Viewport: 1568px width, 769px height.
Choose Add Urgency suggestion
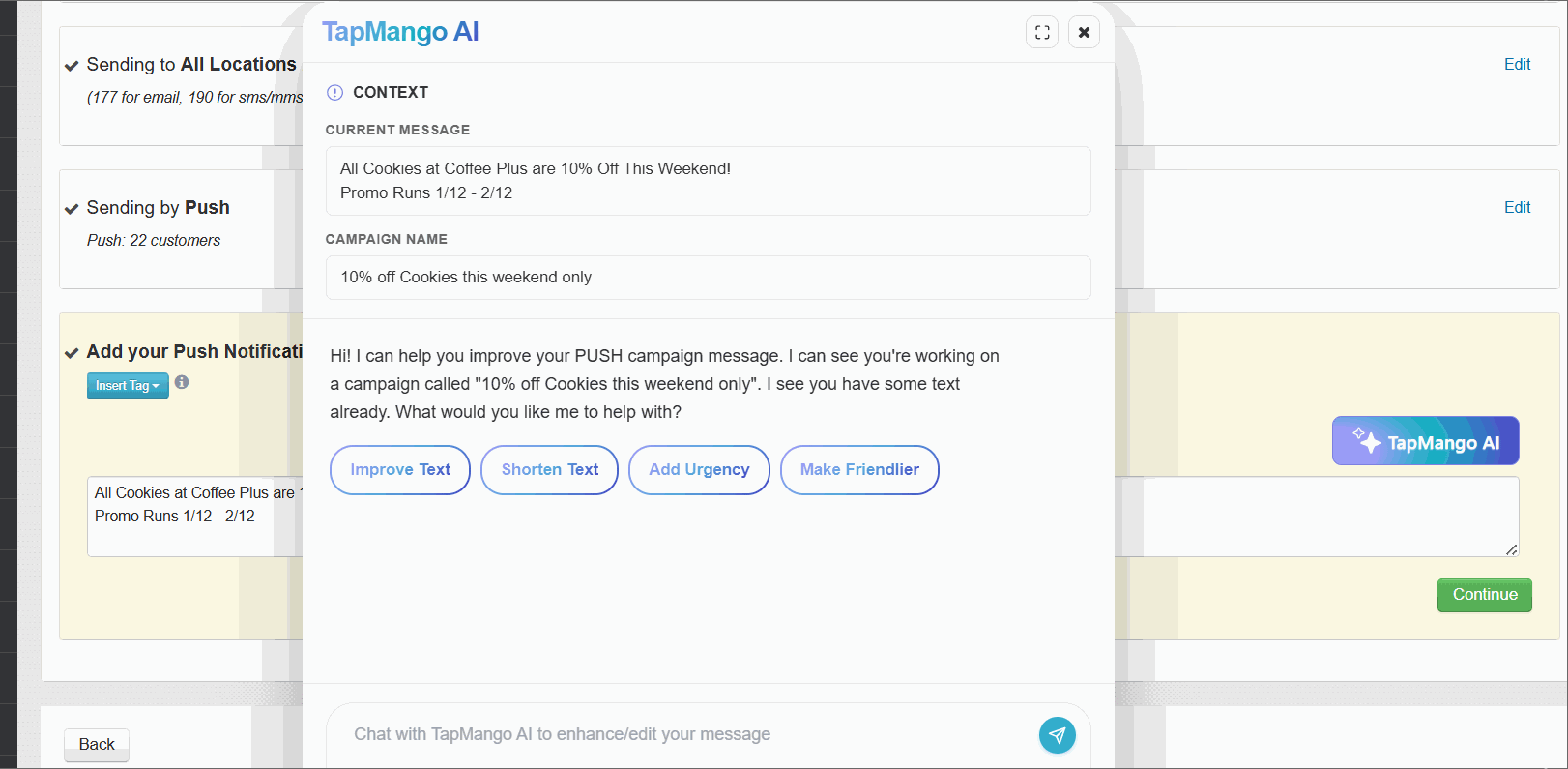click(699, 470)
